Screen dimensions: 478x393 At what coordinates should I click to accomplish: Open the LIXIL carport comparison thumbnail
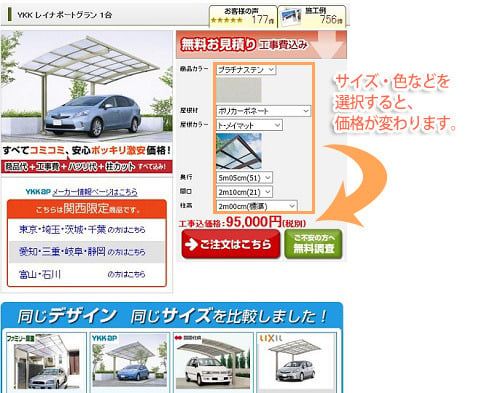coord(296,362)
